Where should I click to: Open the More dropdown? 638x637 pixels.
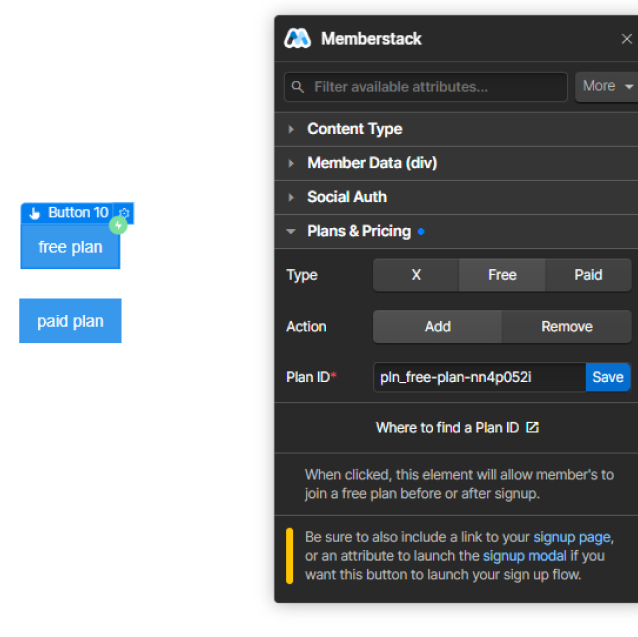pyautogui.click(x=607, y=86)
